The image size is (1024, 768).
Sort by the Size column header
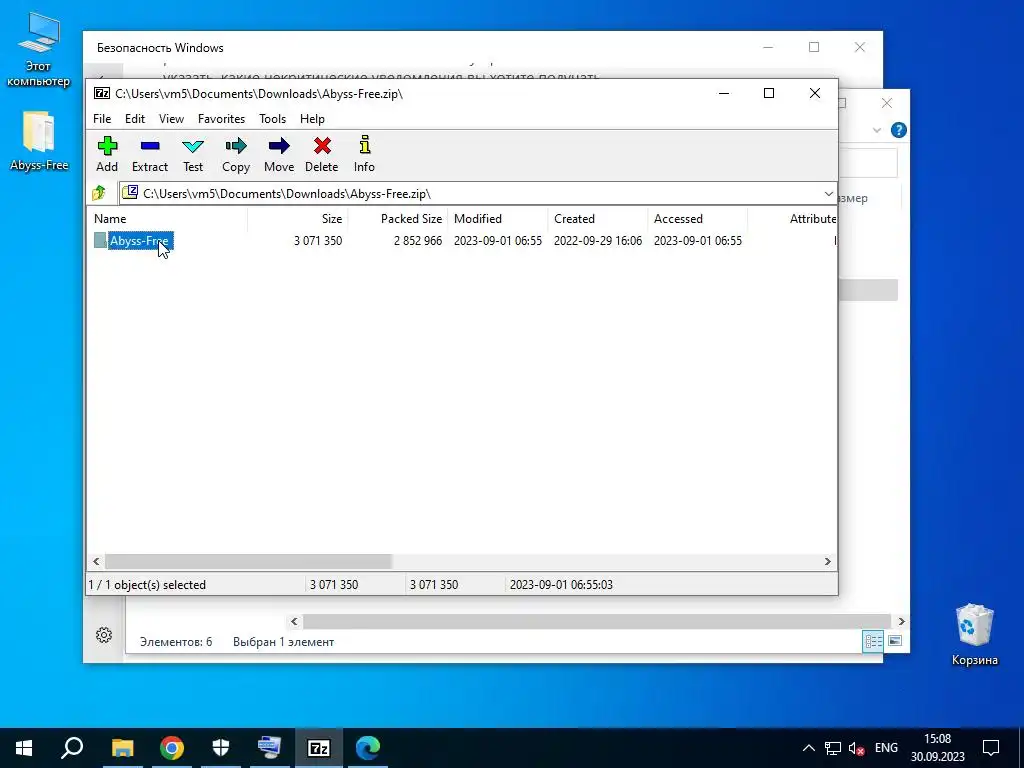pos(297,219)
